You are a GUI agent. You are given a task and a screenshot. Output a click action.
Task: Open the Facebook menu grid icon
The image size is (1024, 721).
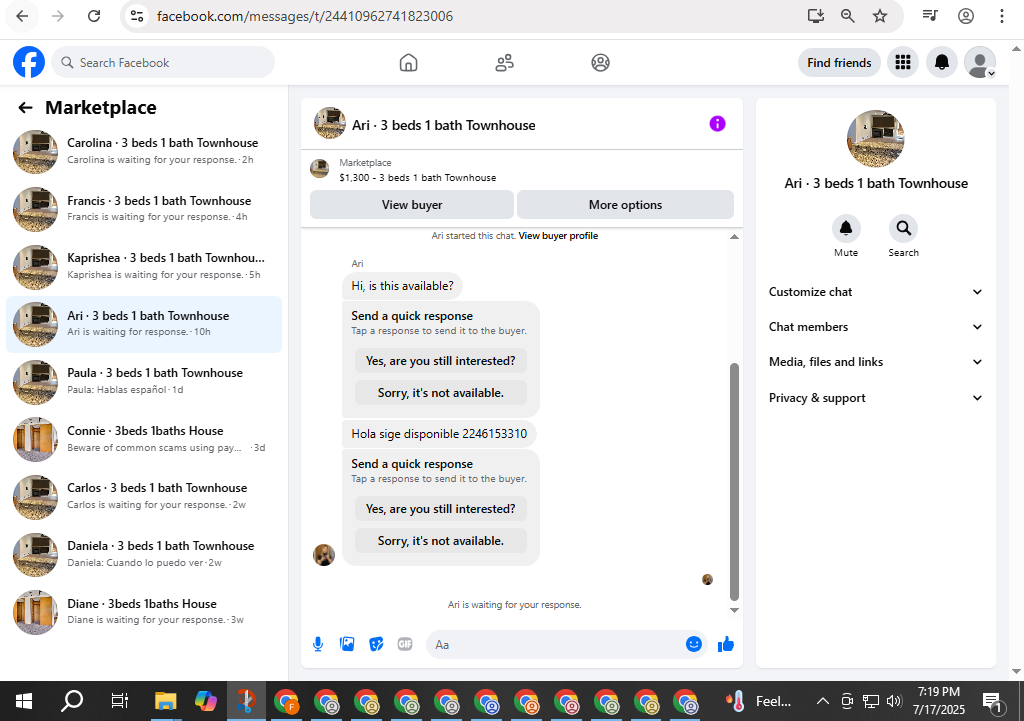[903, 63]
